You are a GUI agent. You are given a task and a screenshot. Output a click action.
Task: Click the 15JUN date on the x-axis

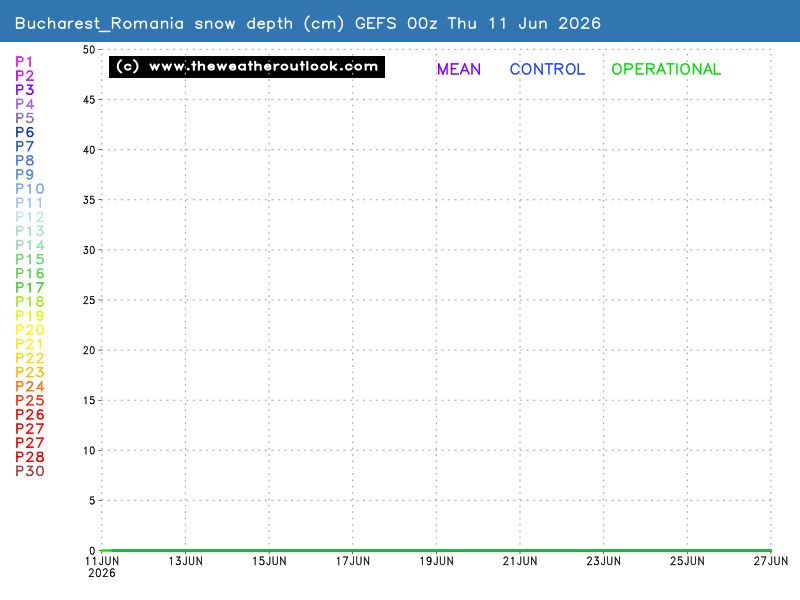269,561
